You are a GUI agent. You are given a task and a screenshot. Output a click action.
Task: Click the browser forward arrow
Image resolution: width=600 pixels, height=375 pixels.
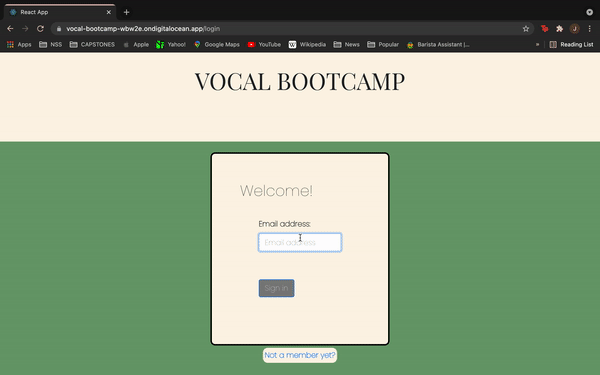[25, 29]
